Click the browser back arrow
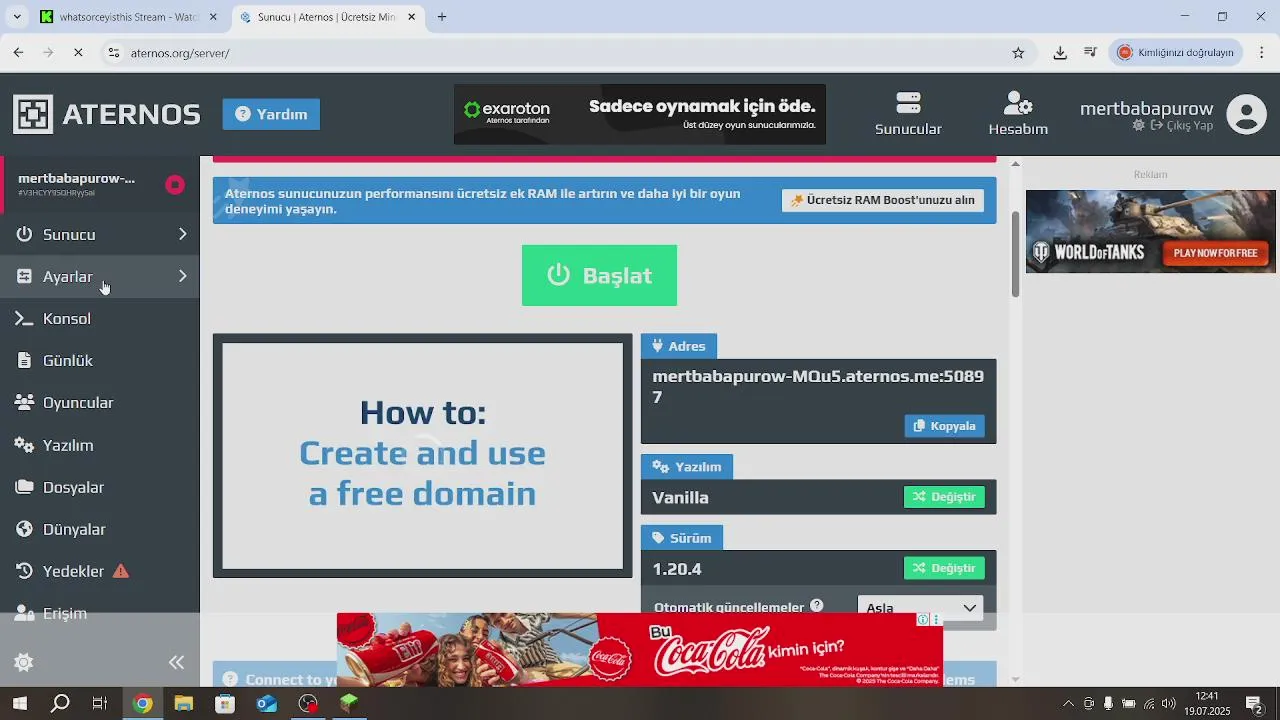Image resolution: width=1280 pixels, height=720 pixels. [18, 52]
